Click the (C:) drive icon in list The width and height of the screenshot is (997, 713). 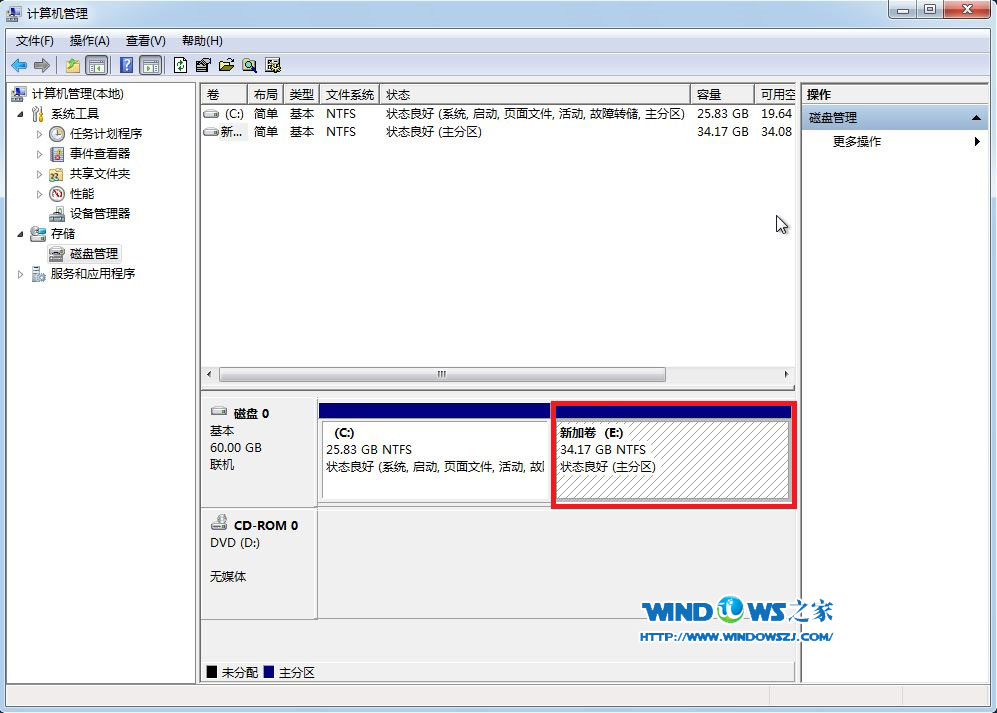click(211, 114)
